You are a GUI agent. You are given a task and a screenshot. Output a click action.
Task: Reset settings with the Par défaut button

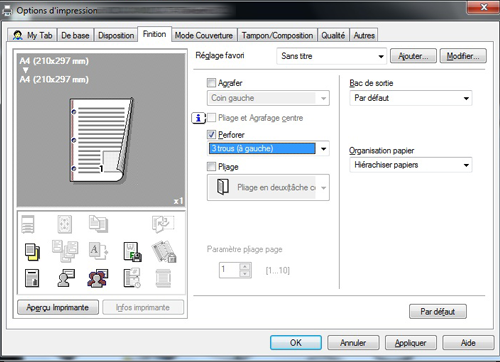438,312
